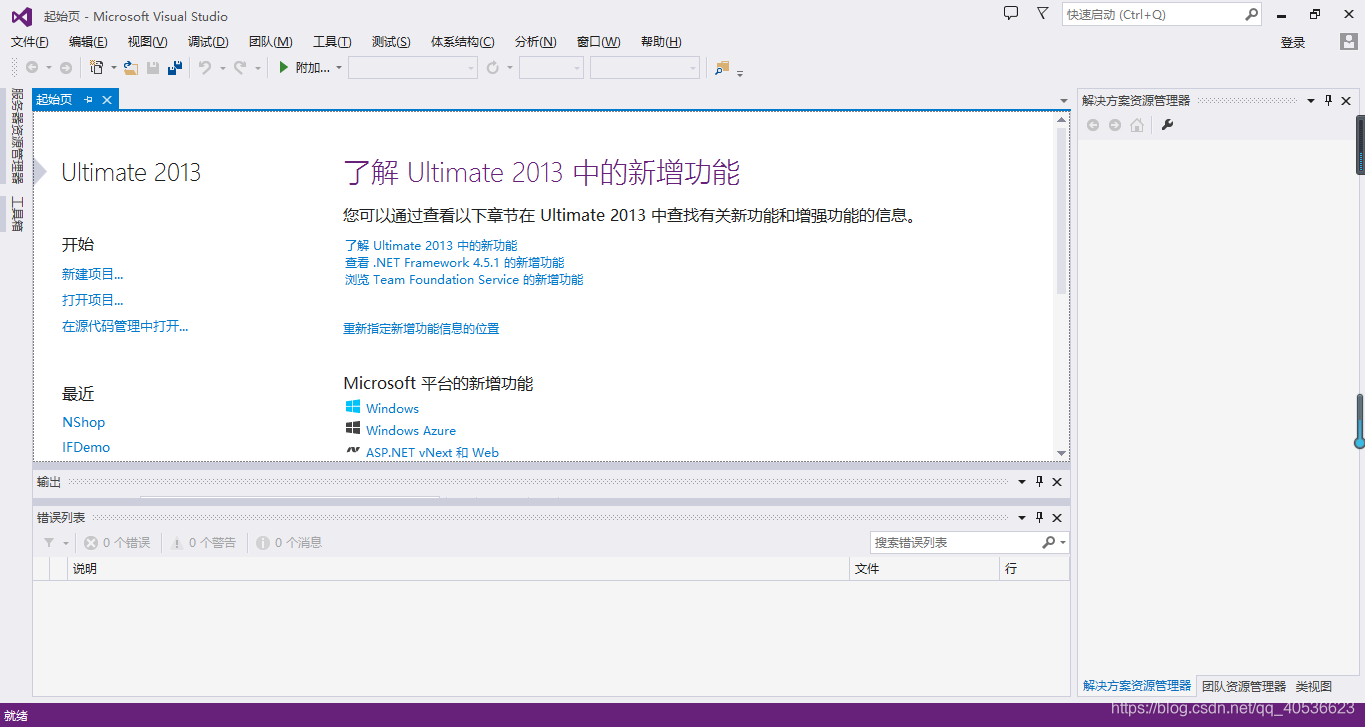Toggle the 0 warnings filter button

(x=203, y=543)
